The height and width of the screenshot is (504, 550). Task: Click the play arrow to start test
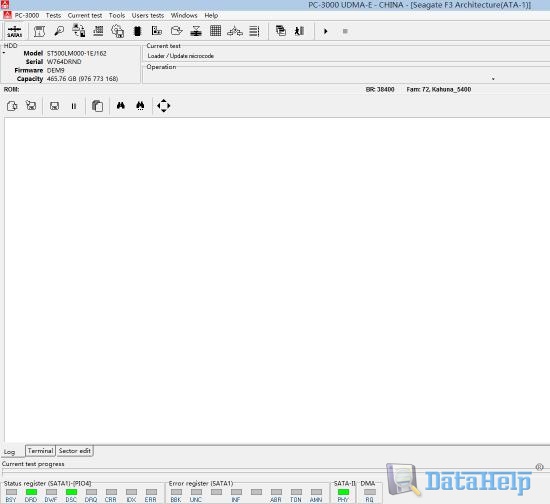pos(326,31)
